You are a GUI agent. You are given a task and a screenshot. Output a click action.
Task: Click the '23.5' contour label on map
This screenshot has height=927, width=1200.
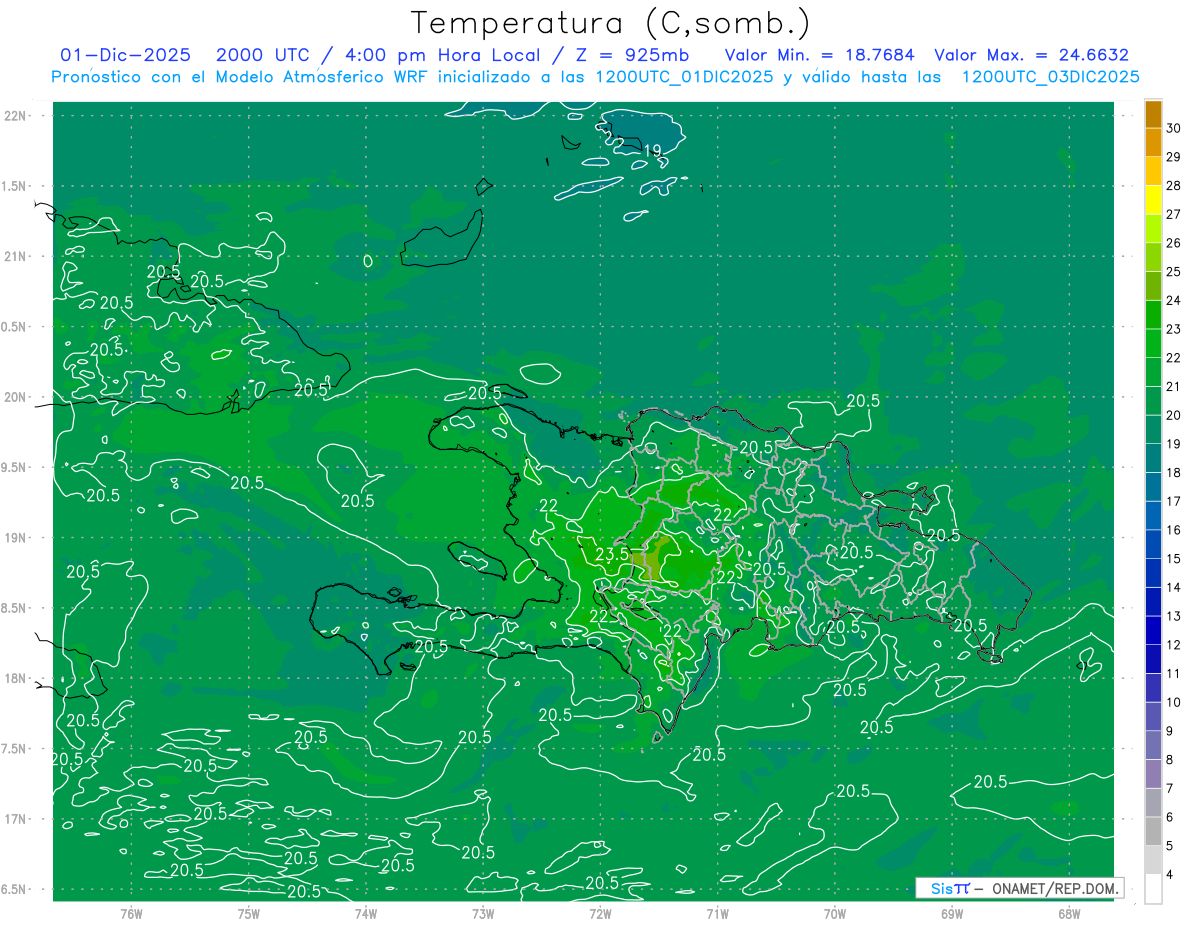[611, 554]
